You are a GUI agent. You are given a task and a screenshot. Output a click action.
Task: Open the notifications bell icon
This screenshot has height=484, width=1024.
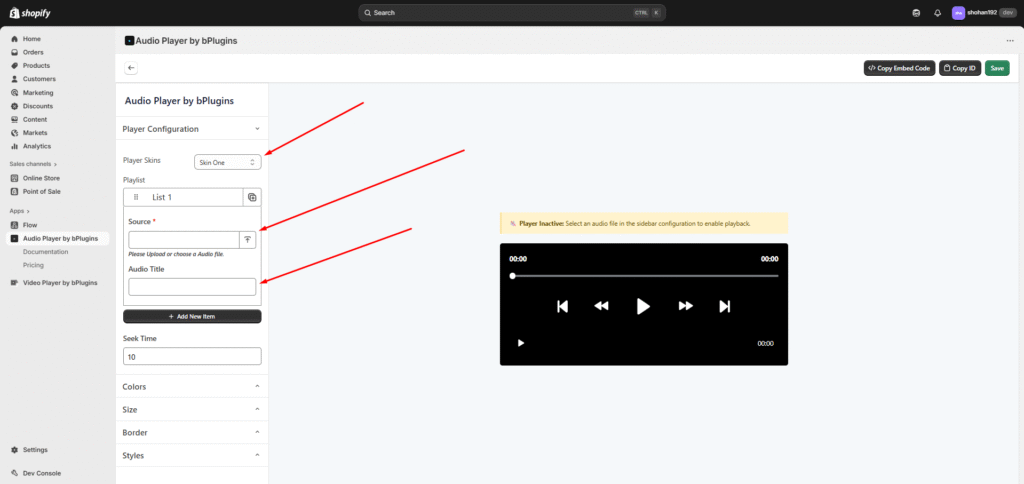pos(937,13)
